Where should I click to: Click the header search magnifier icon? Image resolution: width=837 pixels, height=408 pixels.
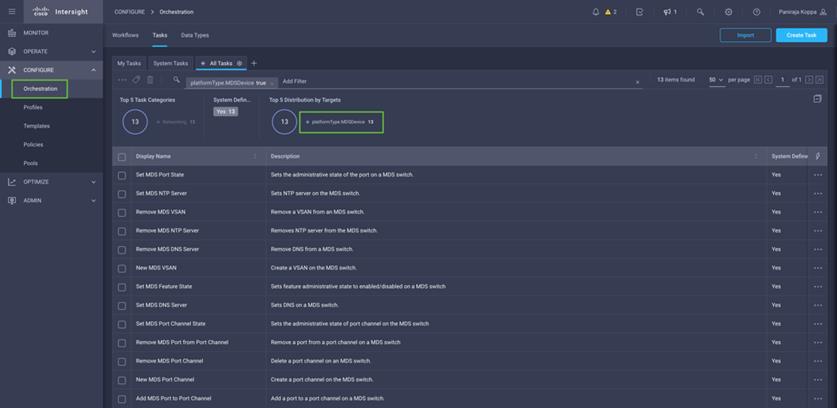pos(700,12)
